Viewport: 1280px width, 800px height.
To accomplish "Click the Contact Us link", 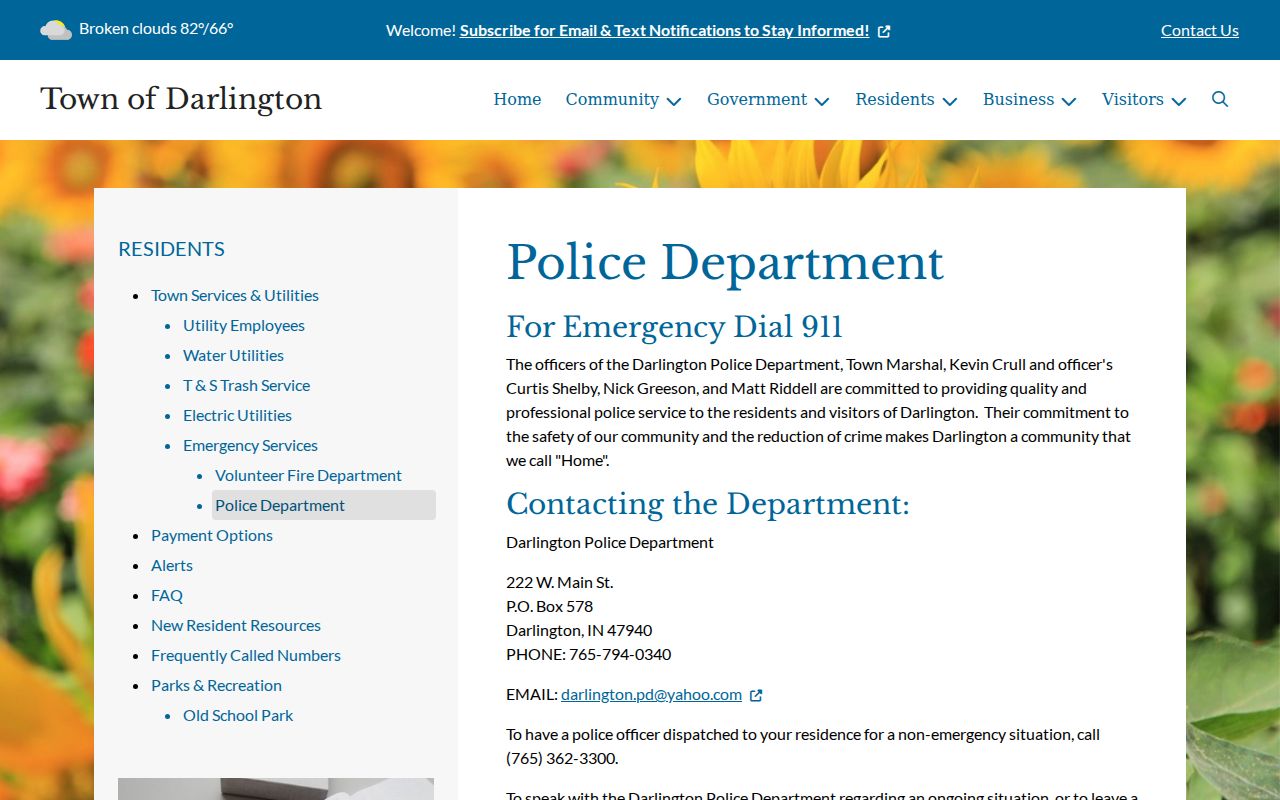I will (x=1200, y=30).
